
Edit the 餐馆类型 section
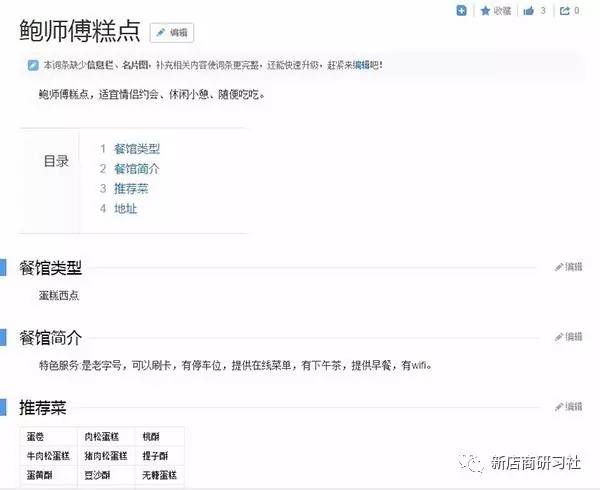pos(569,267)
